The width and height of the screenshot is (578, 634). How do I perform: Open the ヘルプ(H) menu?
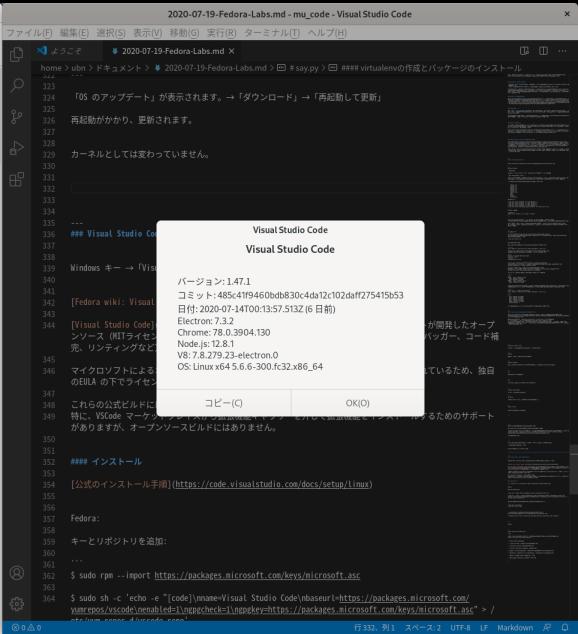tap(327, 33)
